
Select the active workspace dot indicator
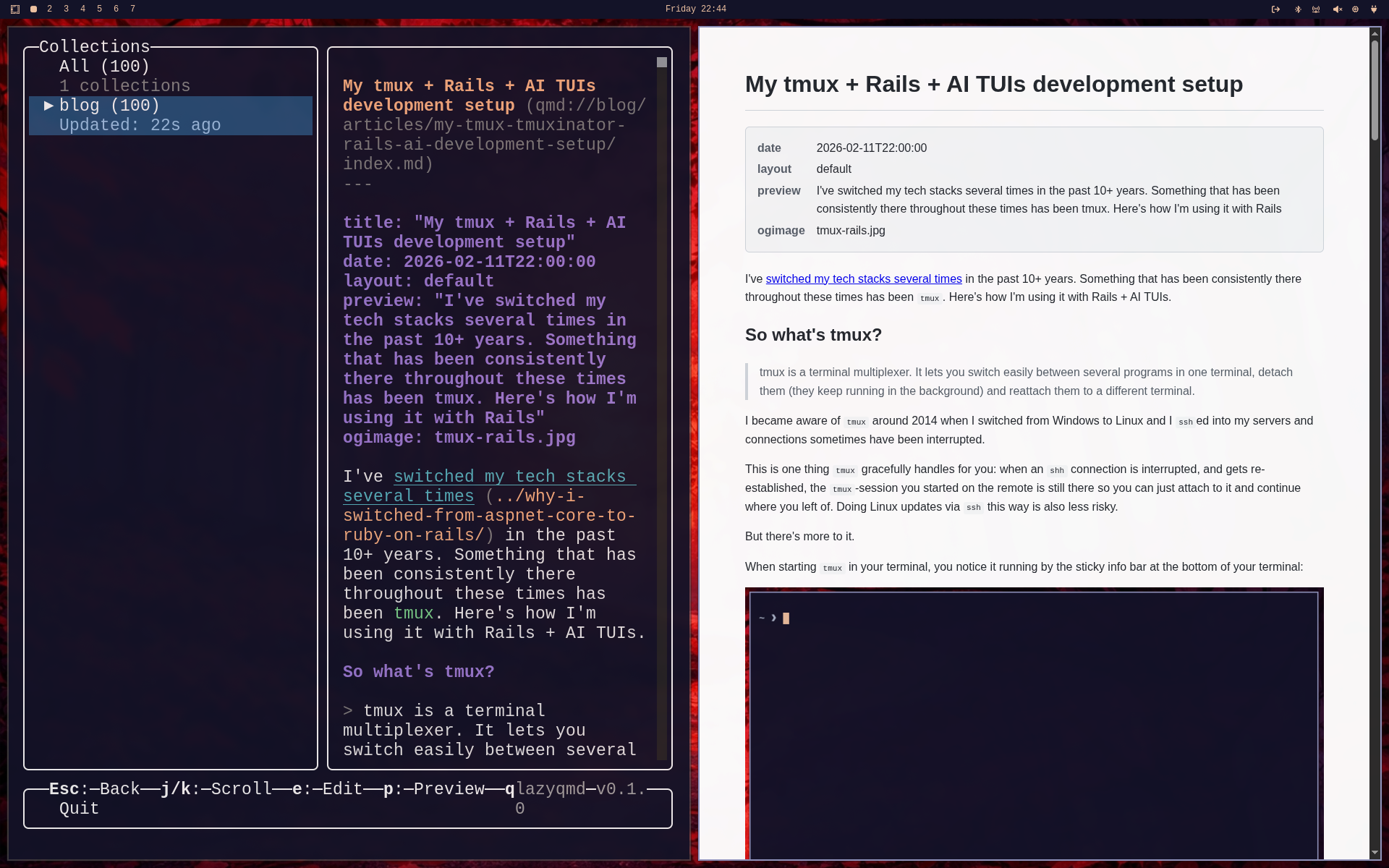coord(33,9)
